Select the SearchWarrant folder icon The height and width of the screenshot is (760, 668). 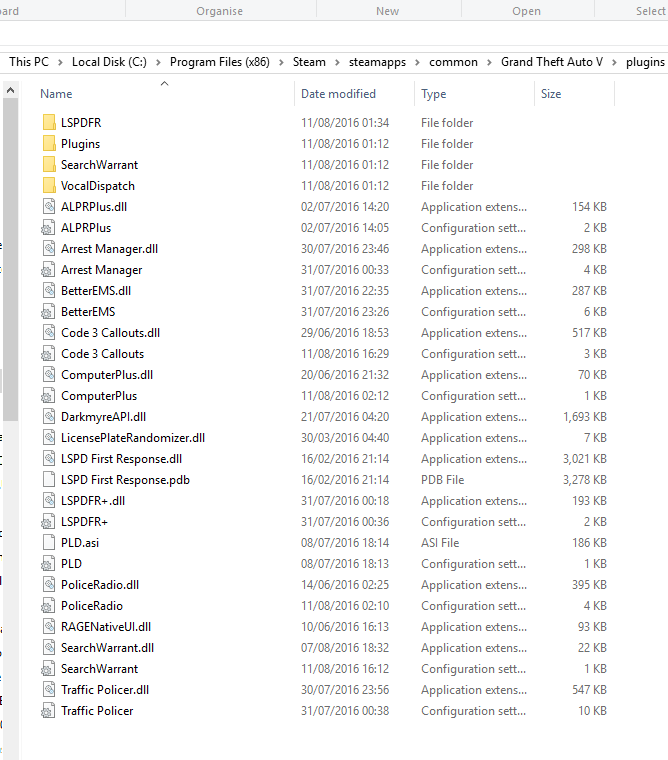coord(49,165)
